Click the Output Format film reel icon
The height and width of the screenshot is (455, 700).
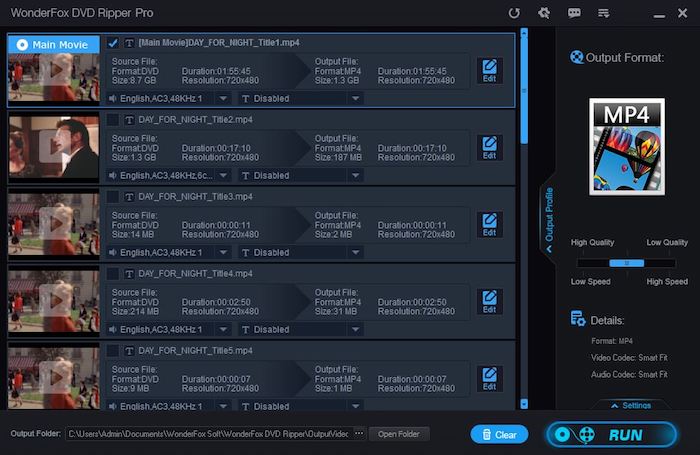[x=576, y=57]
